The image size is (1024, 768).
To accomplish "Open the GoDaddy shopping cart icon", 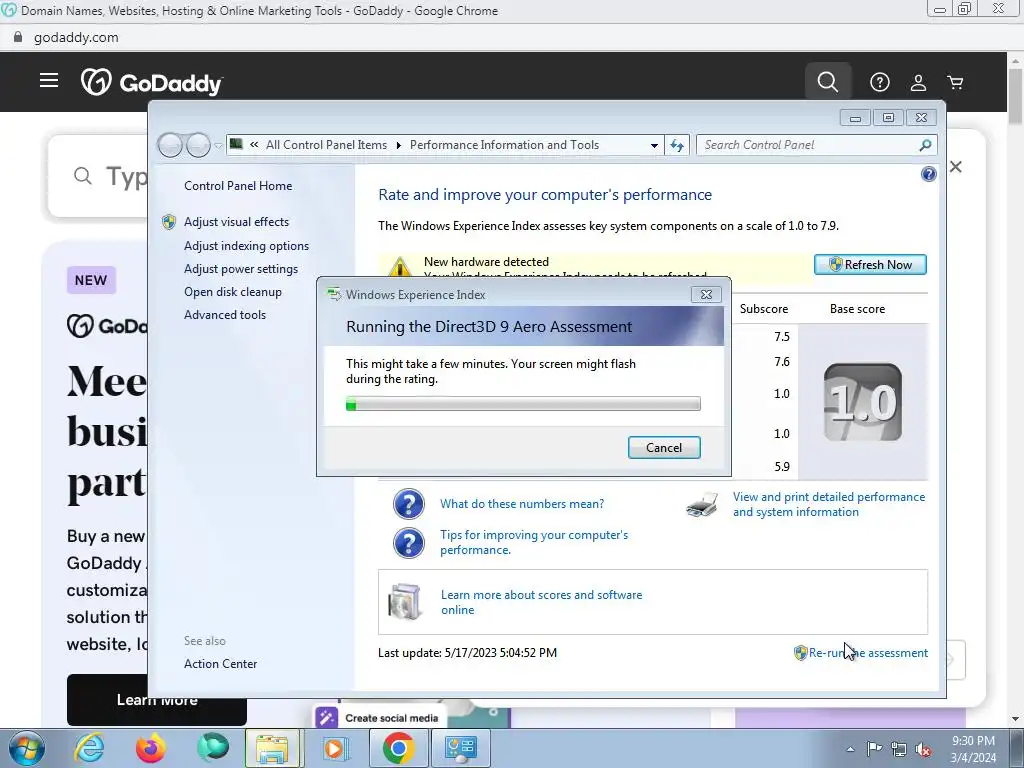I will 955,82.
